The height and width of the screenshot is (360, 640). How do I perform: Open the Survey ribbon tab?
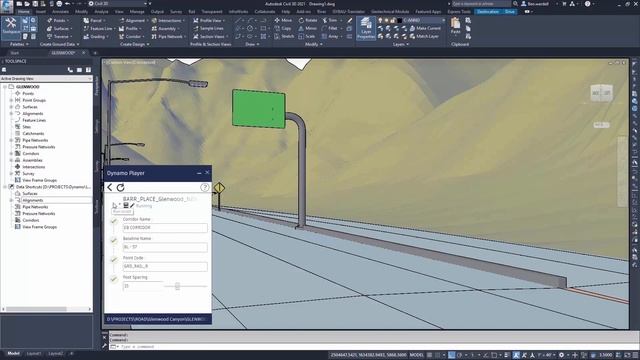click(x=176, y=12)
